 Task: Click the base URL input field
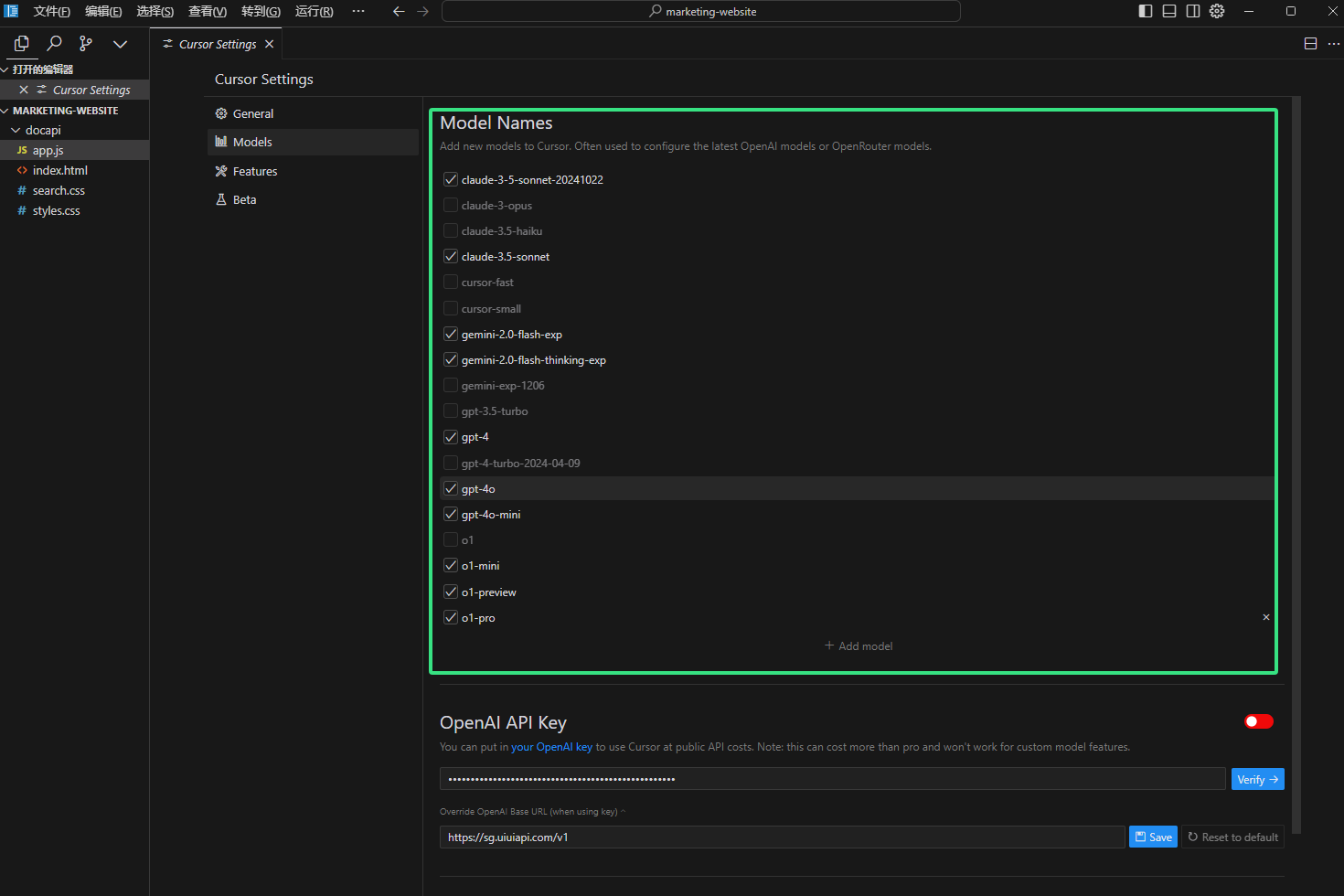[783, 837]
